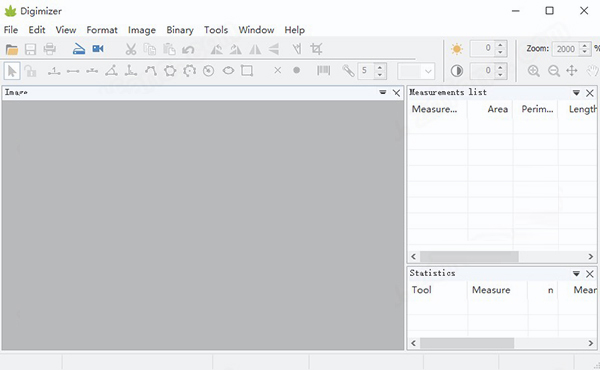Select the X Marker tool

click(278, 70)
